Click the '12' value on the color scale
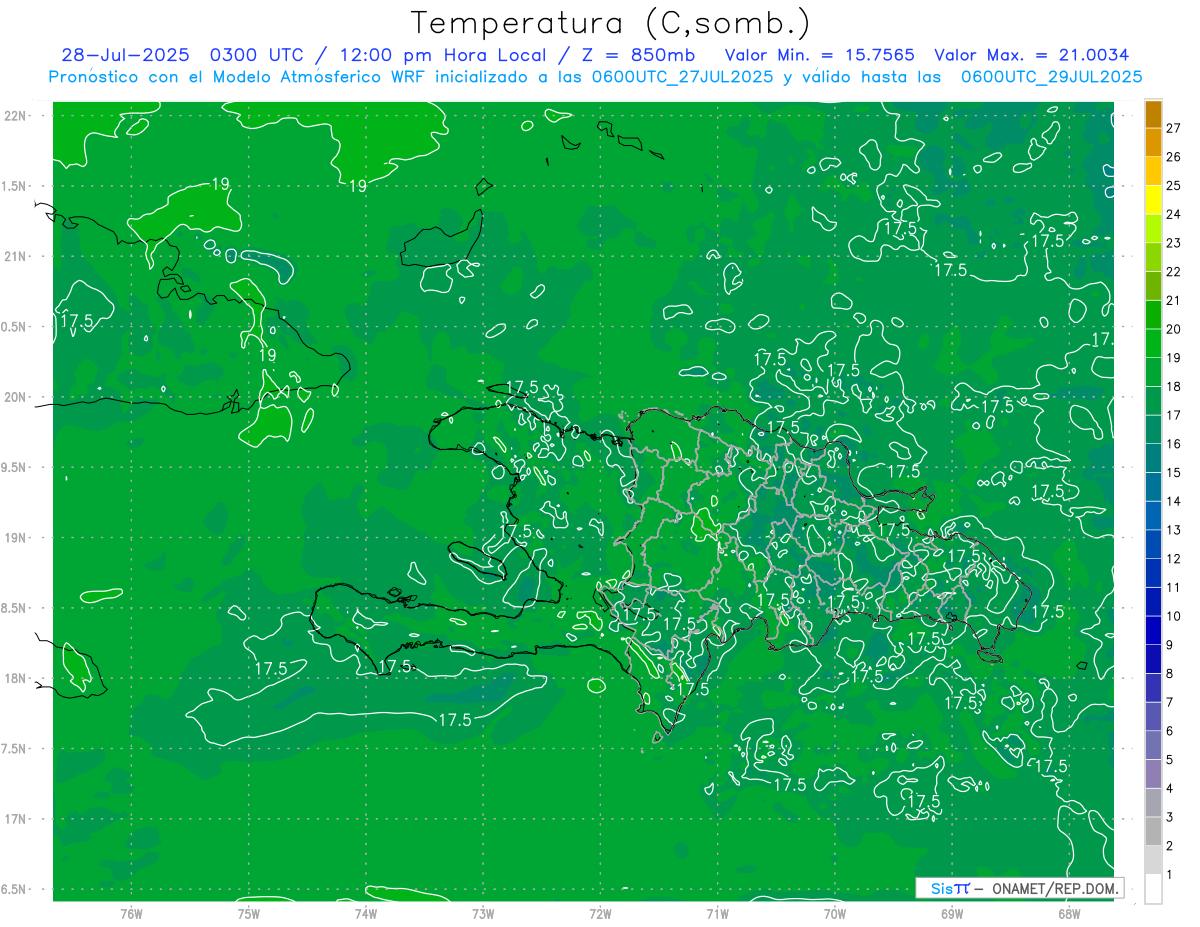This screenshot has width=1200, height=927. 1173,559
